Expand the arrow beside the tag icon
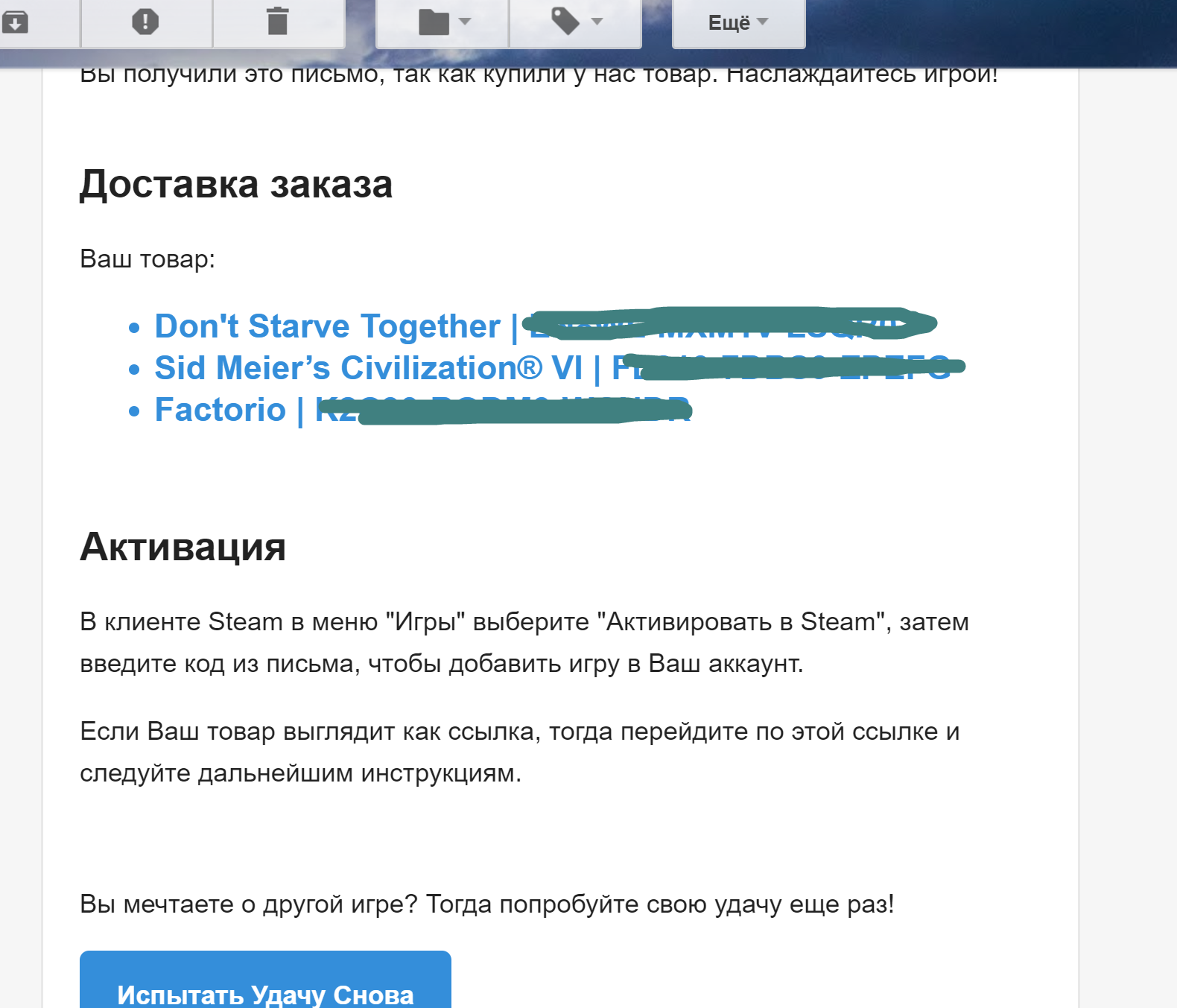 coord(597,22)
